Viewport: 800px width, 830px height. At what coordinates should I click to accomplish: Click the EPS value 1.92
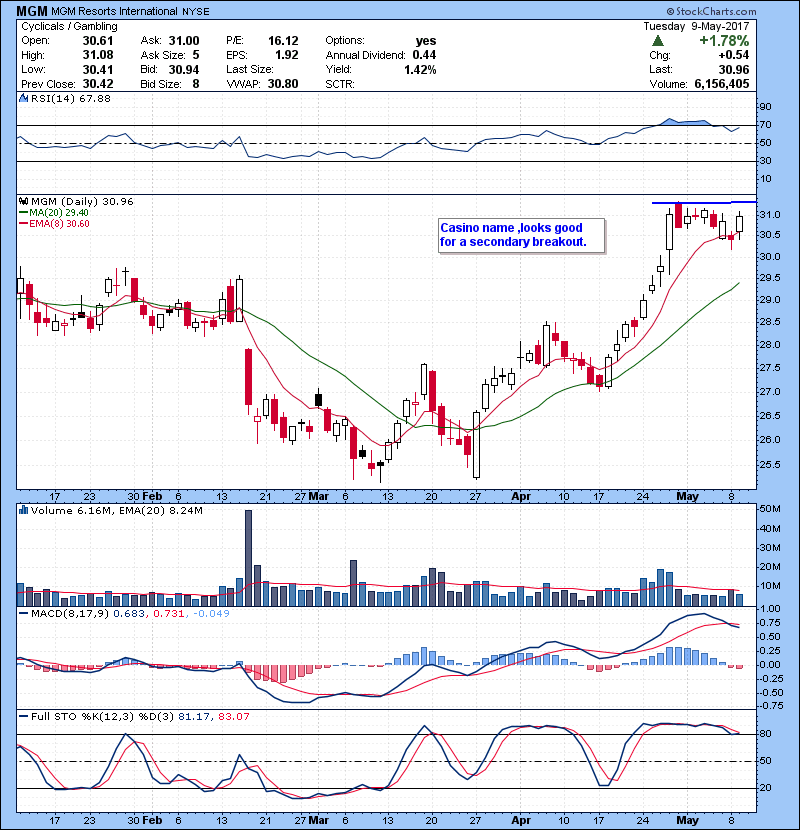pyautogui.click(x=286, y=55)
